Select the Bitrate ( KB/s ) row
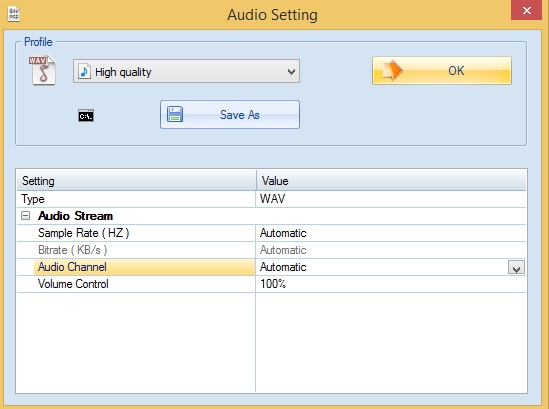 (271, 250)
